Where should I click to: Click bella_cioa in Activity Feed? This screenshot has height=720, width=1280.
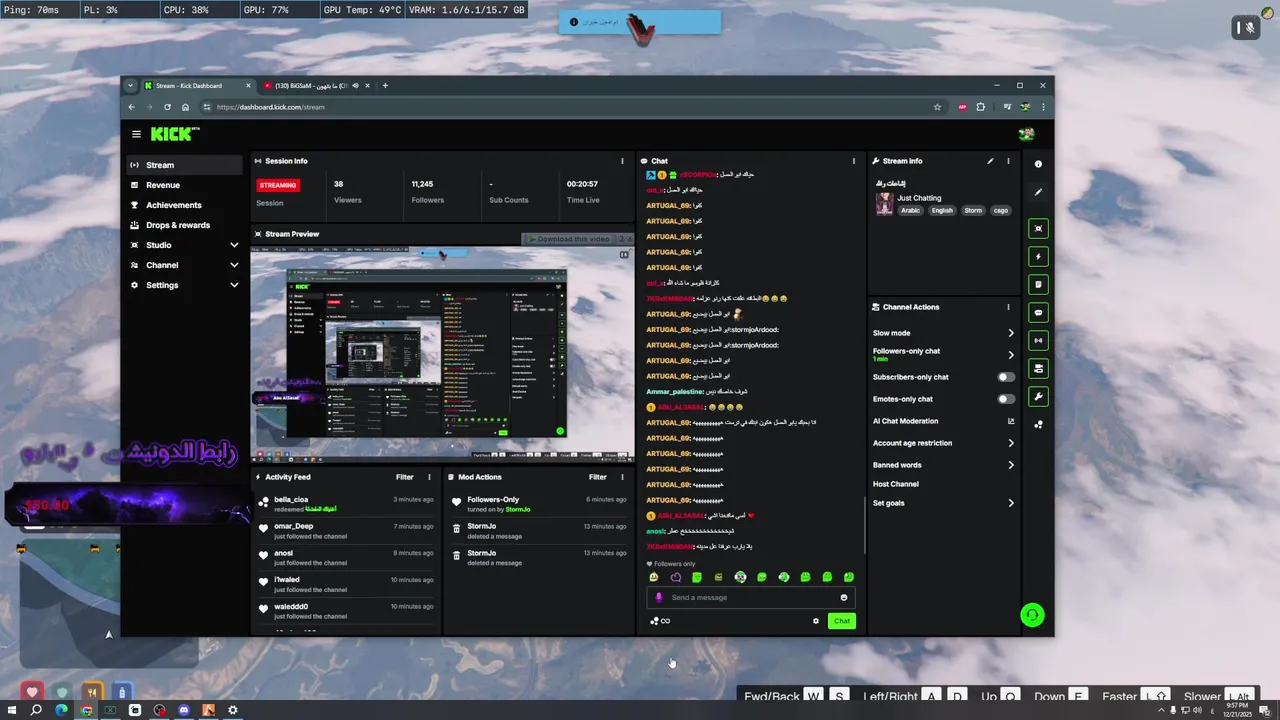(x=291, y=500)
